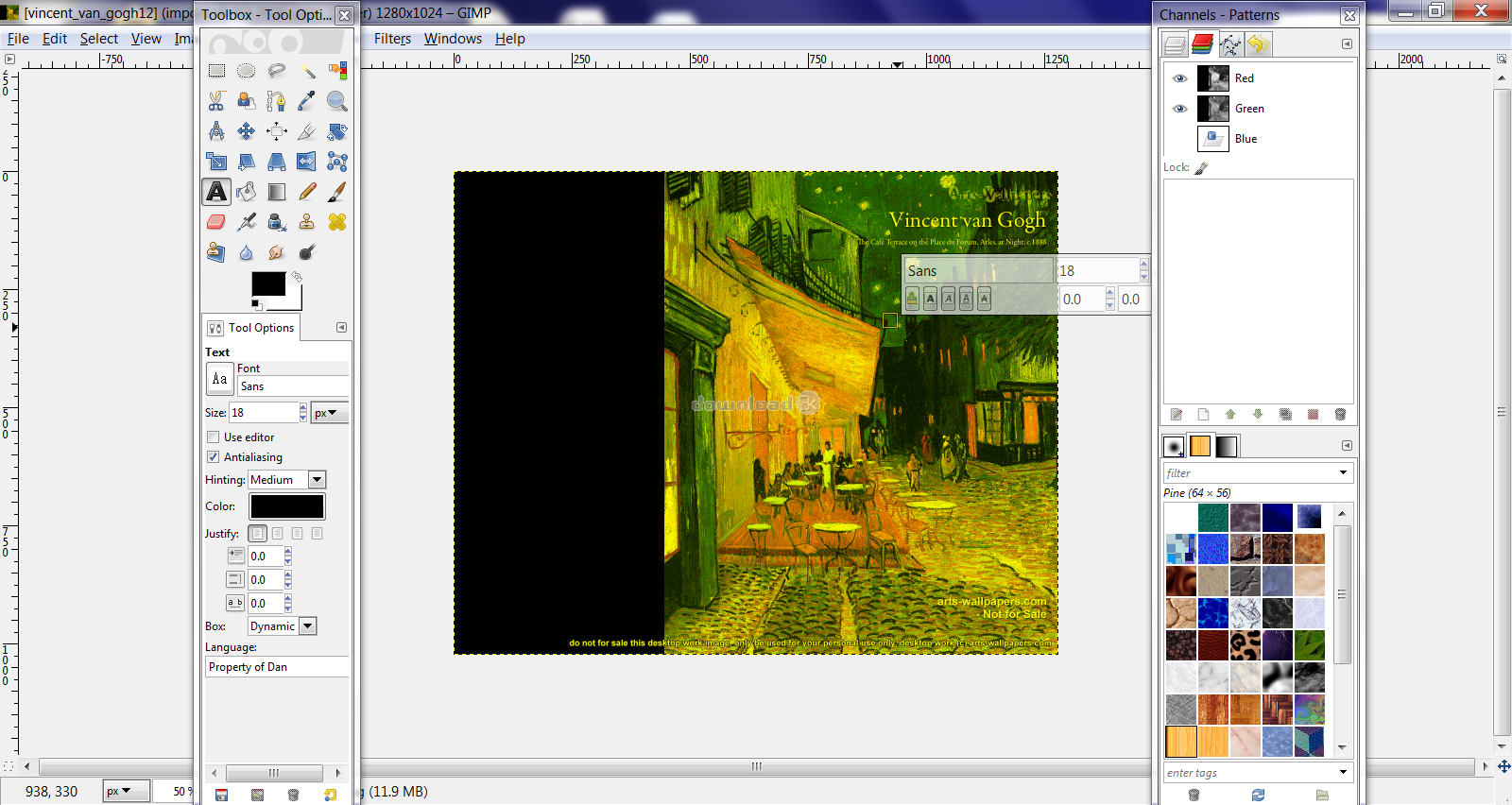This screenshot has height=805, width=1512.
Task: Open Tool Options tab configuration menu
Action: (x=342, y=328)
